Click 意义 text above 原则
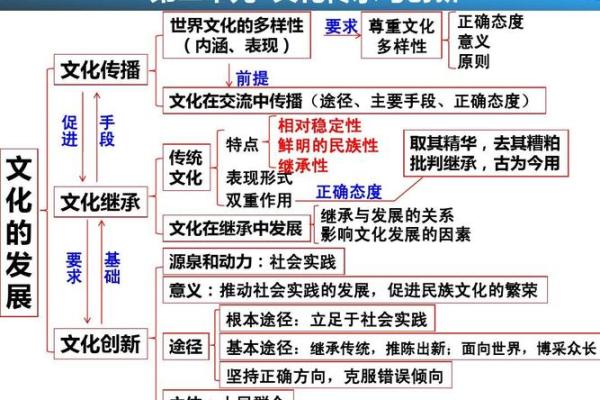The width and height of the screenshot is (600, 400). point(474,41)
